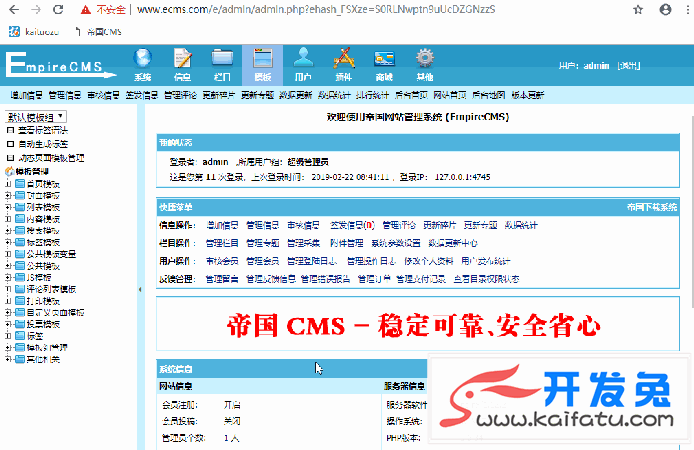Screen dimensions: 694x450
Task: Expand the 其他相关 tree node
Action: coord(8,359)
